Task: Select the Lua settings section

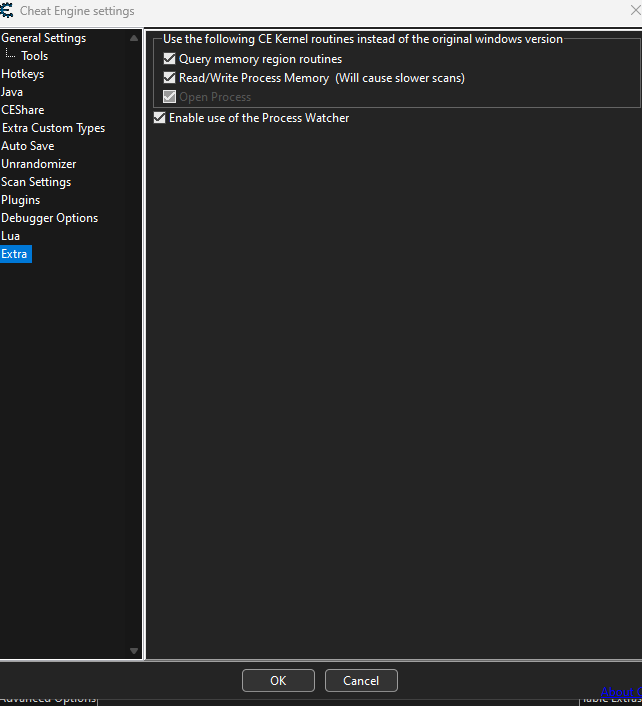Action: [x=10, y=236]
